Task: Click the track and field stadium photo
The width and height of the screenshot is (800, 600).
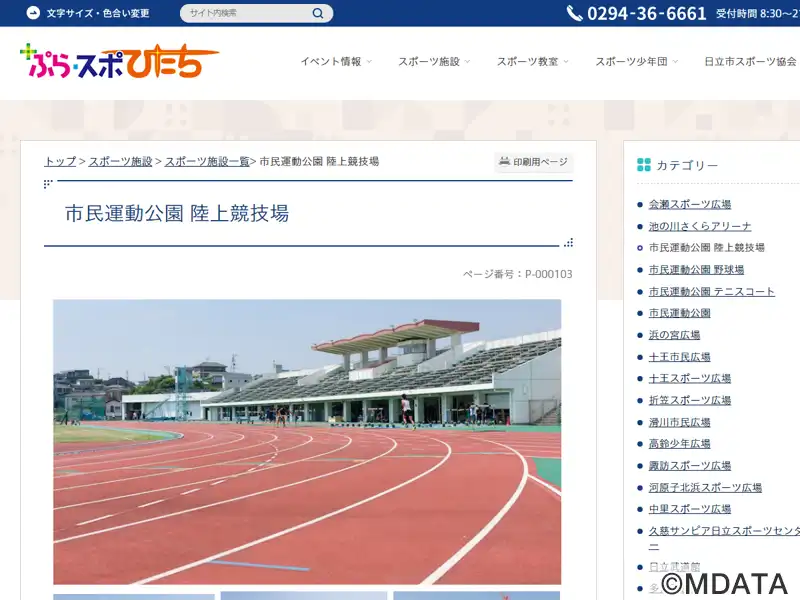Action: (x=307, y=442)
